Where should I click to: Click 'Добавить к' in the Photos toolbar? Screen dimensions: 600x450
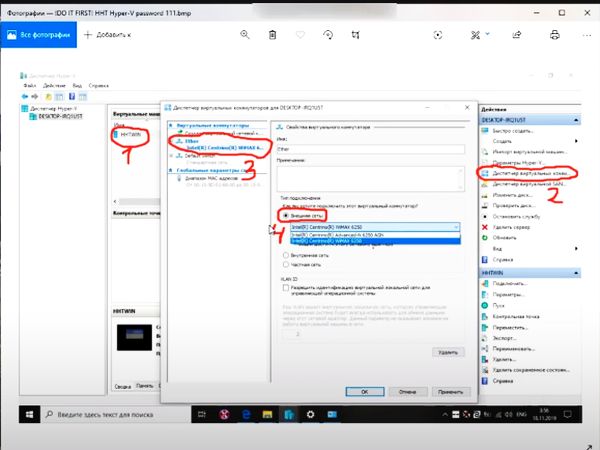108,35
